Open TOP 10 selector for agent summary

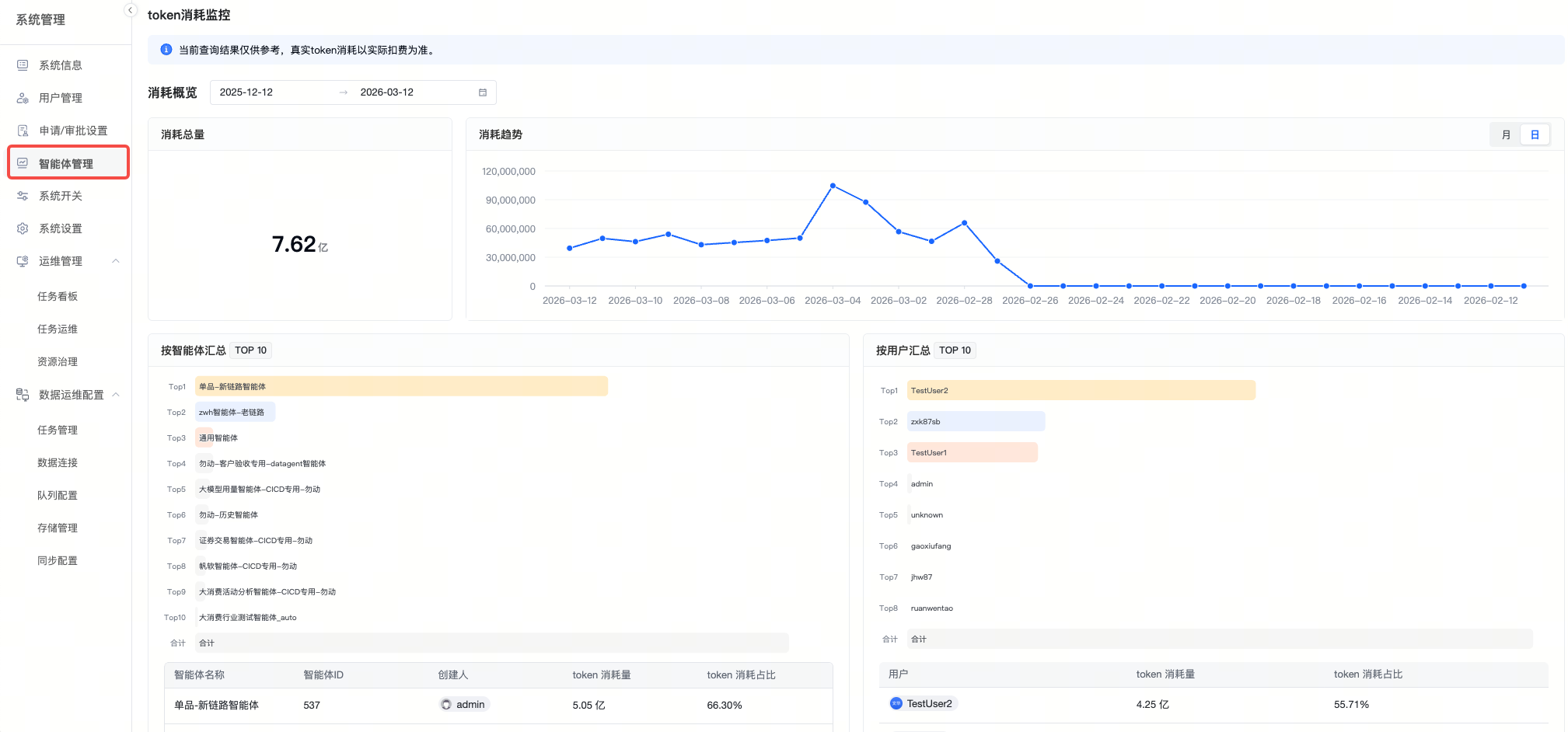(250, 350)
